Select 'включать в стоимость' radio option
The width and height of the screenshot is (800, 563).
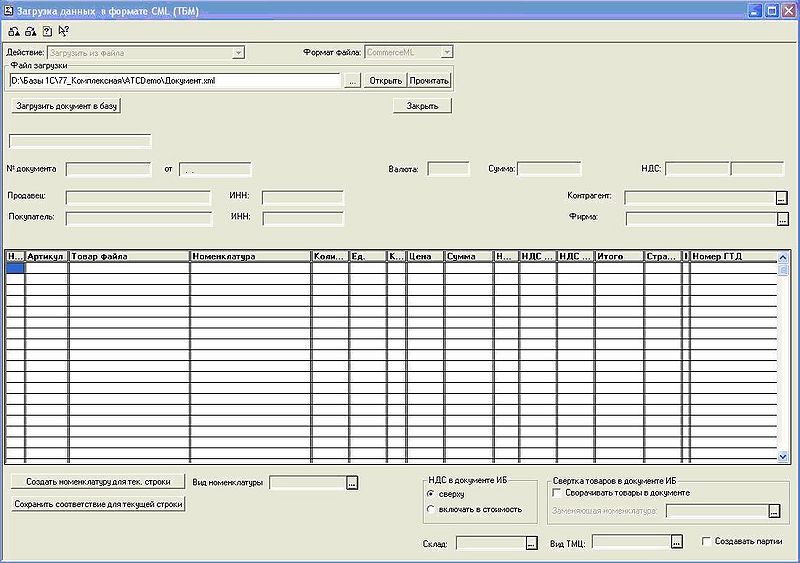click(431, 509)
